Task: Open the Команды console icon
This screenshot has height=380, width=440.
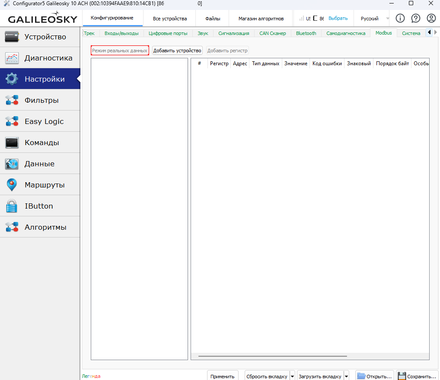Action: click(x=12, y=143)
